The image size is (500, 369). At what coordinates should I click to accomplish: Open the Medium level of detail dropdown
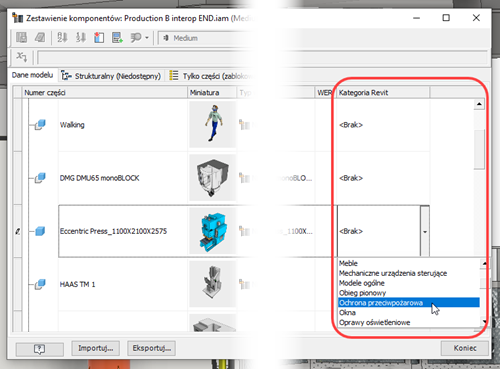pyautogui.click(x=207, y=38)
